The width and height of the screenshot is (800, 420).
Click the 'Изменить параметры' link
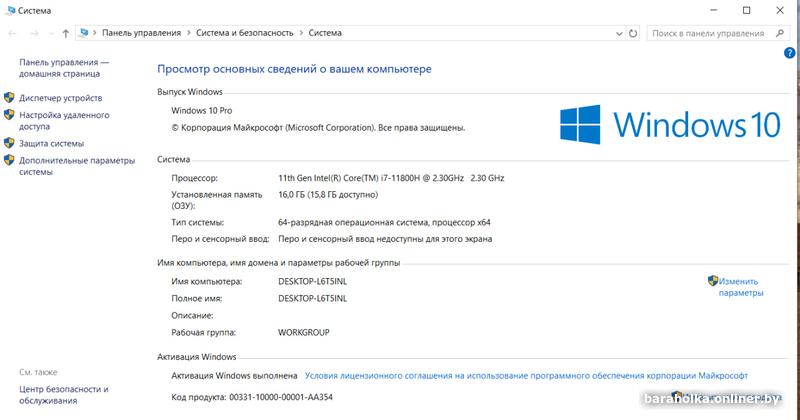click(x=740, y=287)
